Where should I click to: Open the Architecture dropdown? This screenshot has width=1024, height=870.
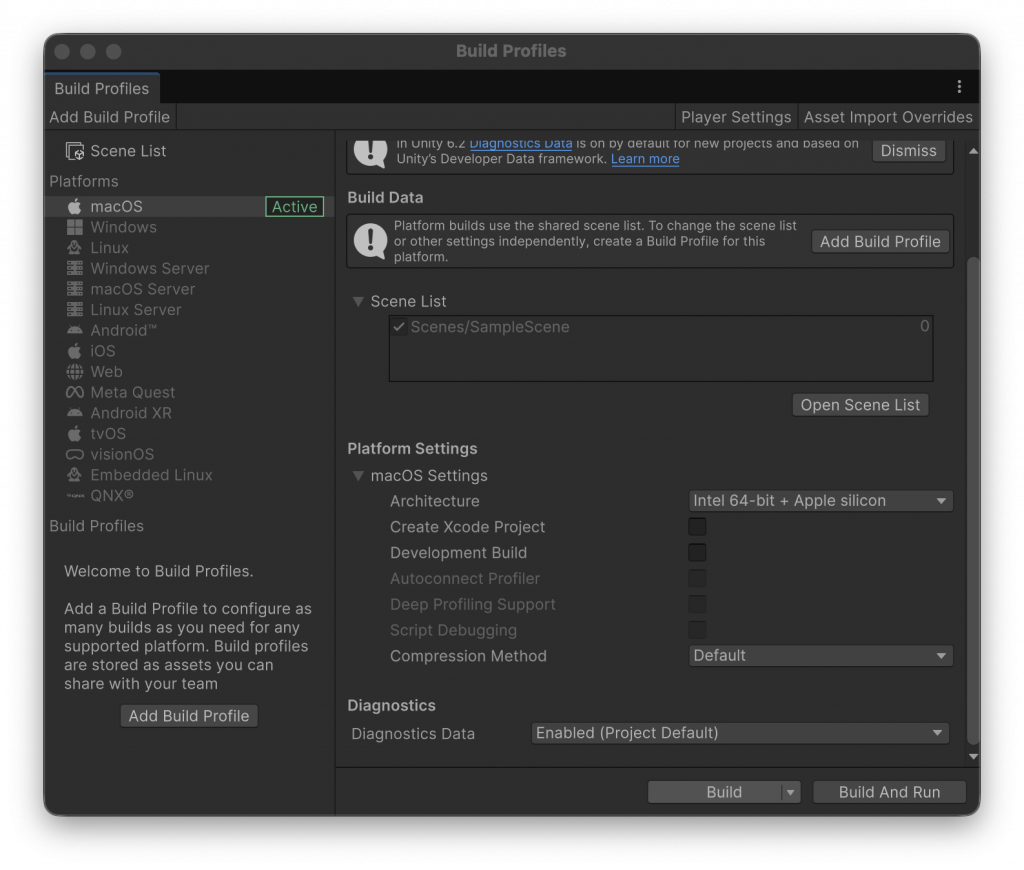click(x=820, y=501)
